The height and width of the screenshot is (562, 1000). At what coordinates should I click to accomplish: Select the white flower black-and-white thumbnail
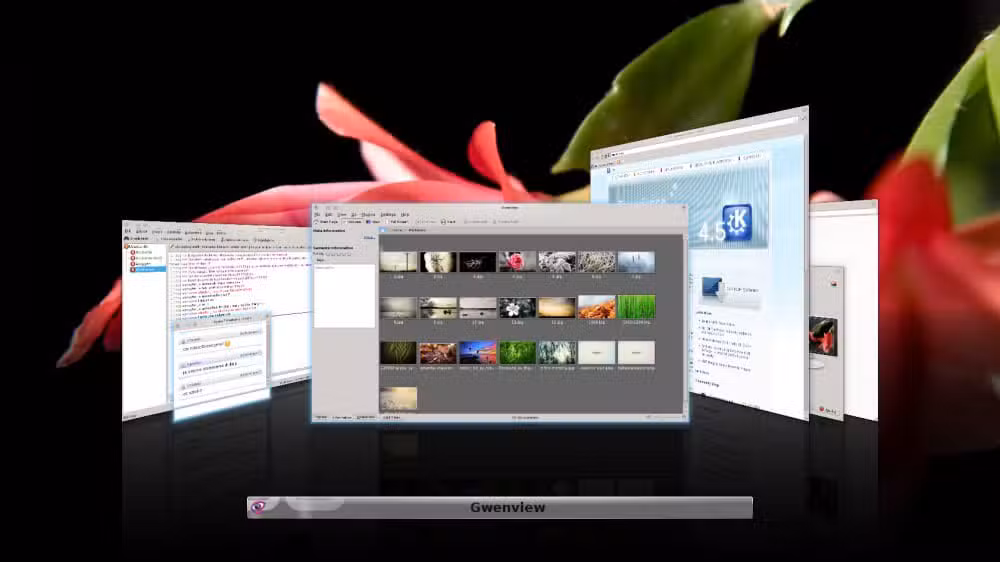point(517,307)
